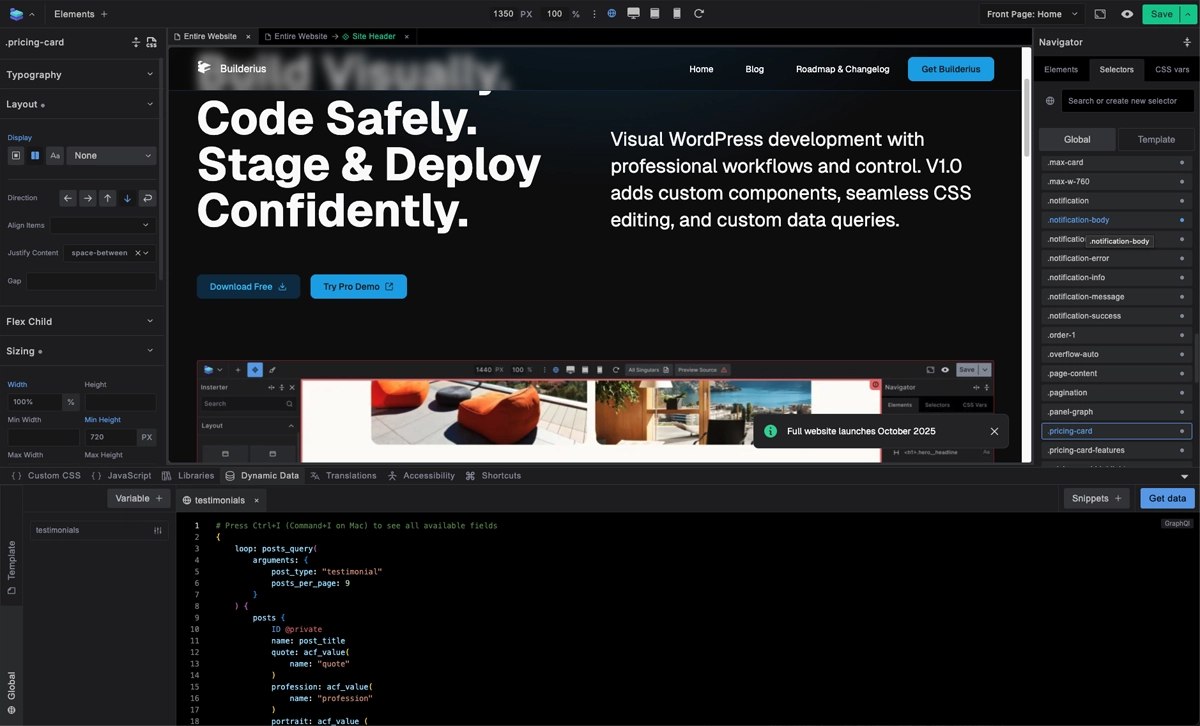Image resolution: width=1200 pixels, height=726 pixels.
Task: Dismiss the launch notification with X
Action: pyautogui.click(x=994, y=431)
